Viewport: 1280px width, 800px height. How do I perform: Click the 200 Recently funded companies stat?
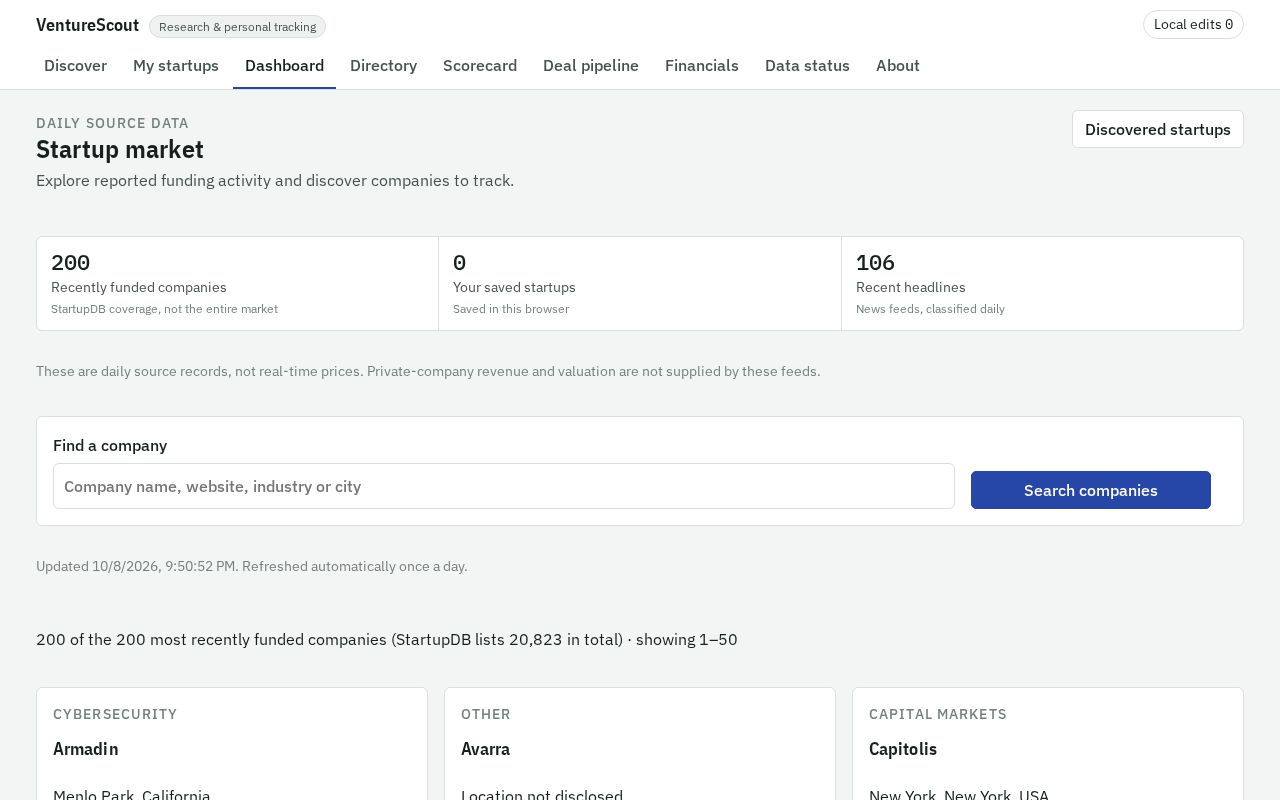(237, 284)
